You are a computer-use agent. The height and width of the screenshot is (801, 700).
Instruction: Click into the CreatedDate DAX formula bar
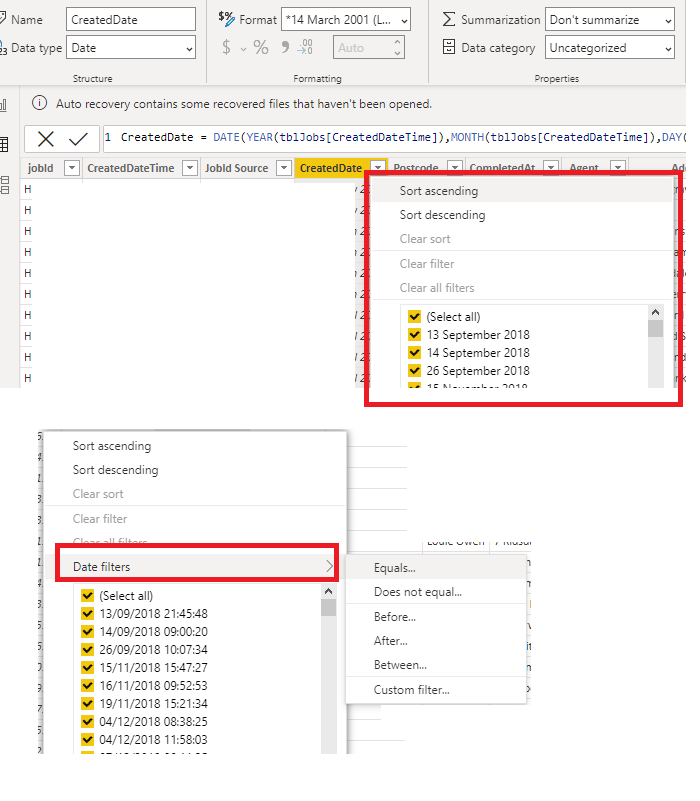pyautogui.click(x=394, y=138)
